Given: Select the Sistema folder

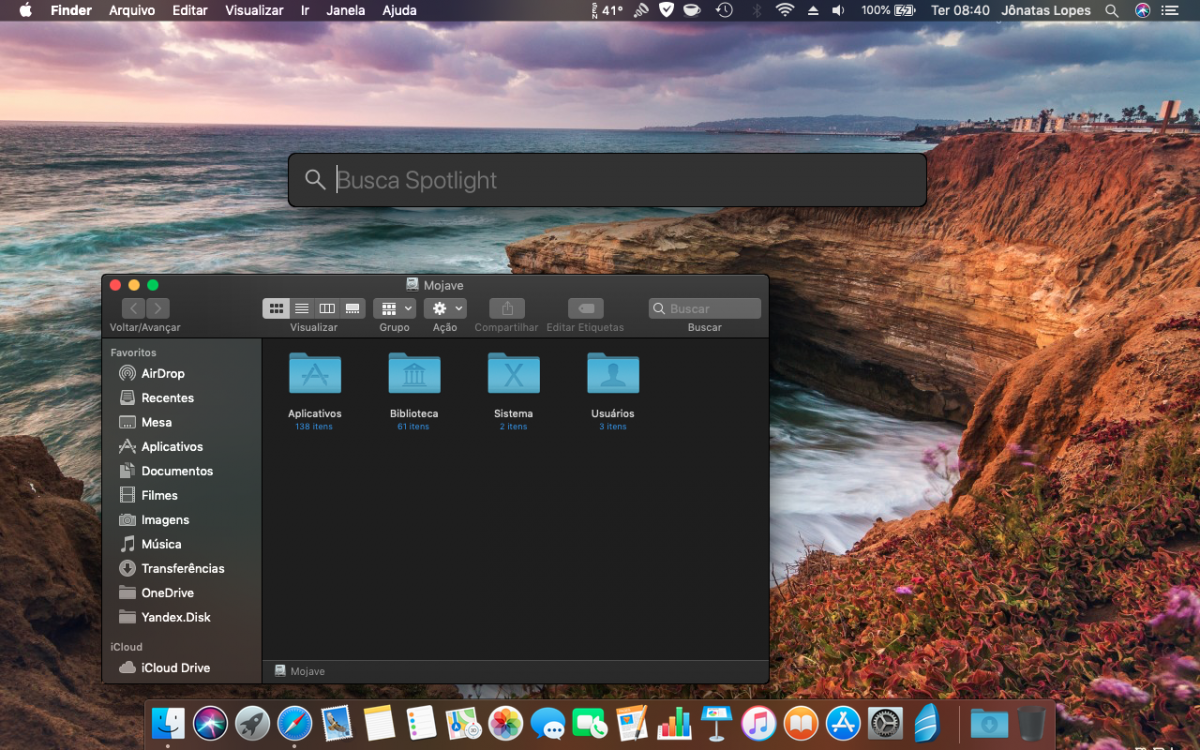Looking at the screenshot, I should [513, 373].
